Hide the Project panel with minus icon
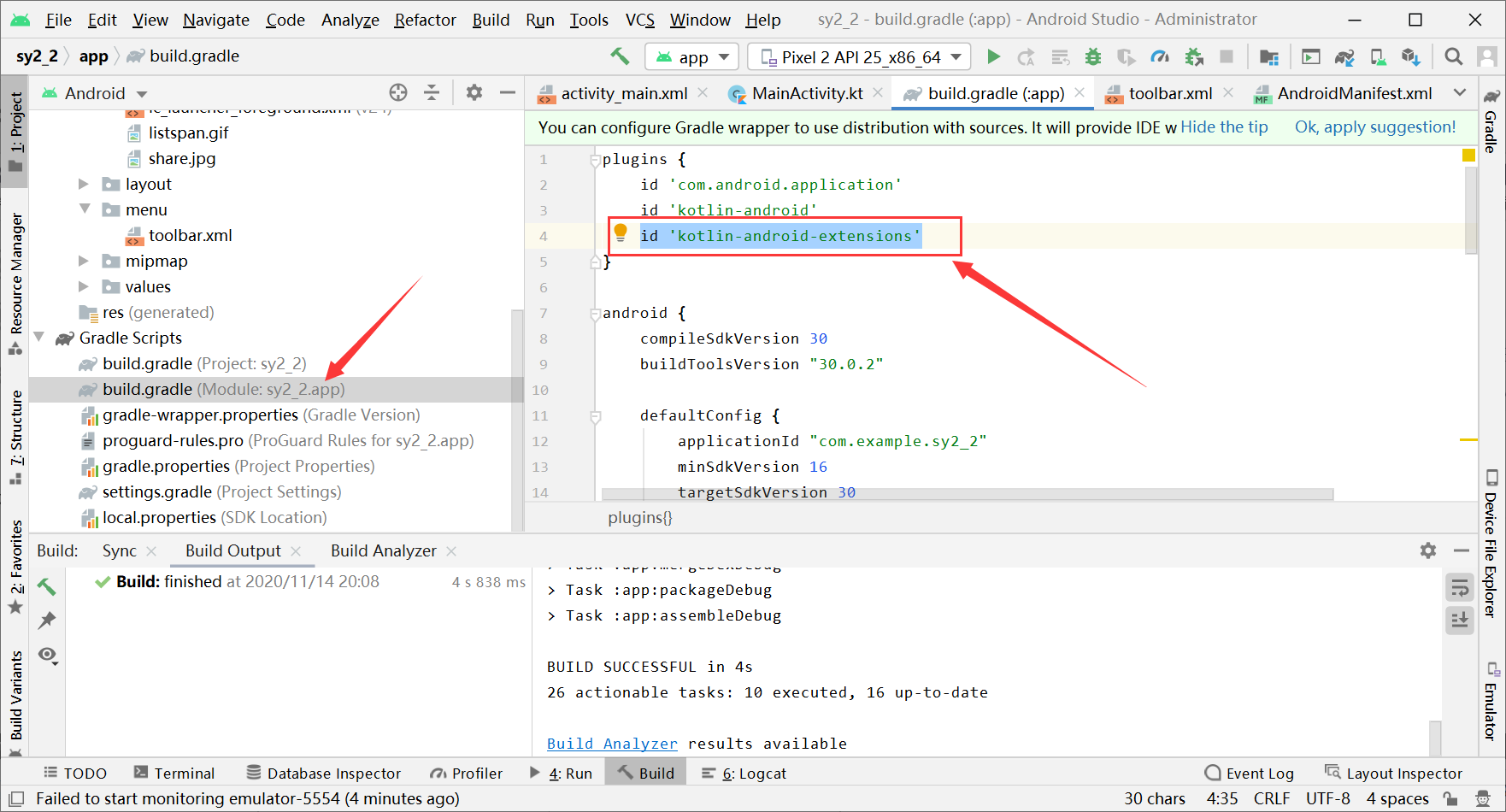Screen dimensions: 1506x812 click(508, 92)
